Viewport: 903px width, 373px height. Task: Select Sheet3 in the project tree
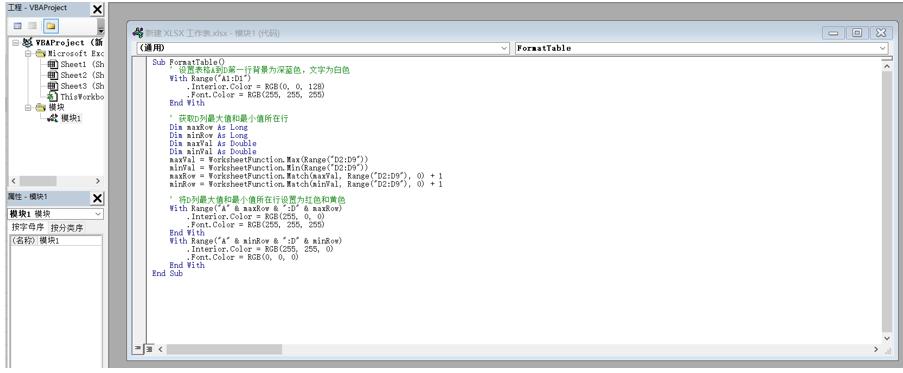pyautogui.click(x=81, y=86)
